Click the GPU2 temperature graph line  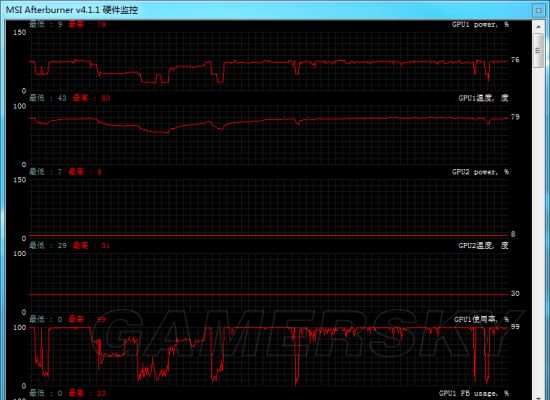pos(269,294)
